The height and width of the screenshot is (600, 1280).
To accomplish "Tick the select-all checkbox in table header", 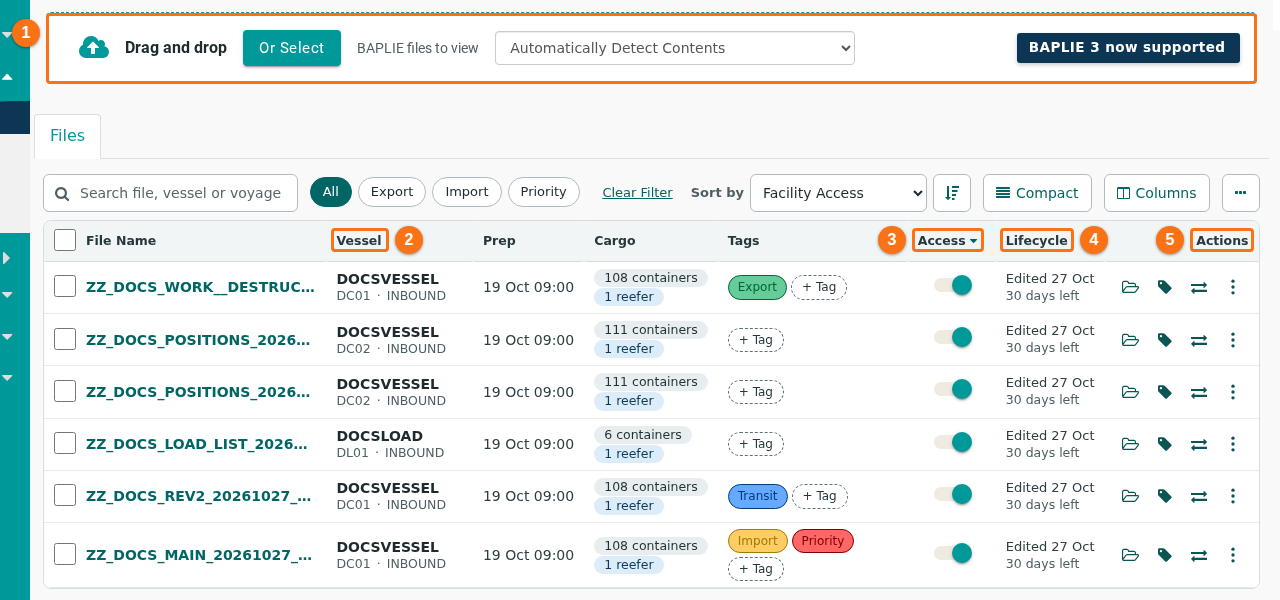I will [x=65, y=240].
